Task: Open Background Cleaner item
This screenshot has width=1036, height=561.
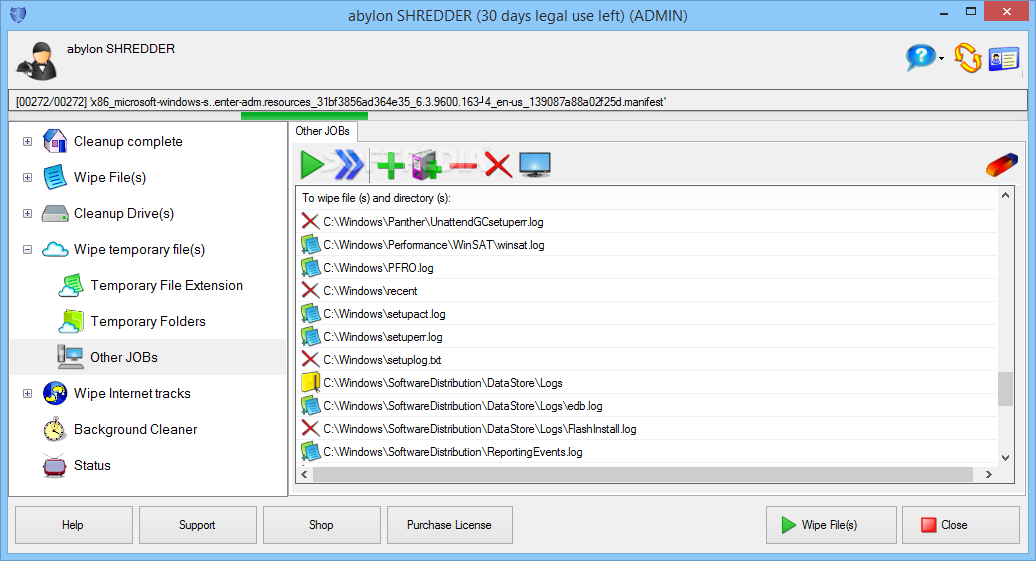Action: [x=135, y=430]
